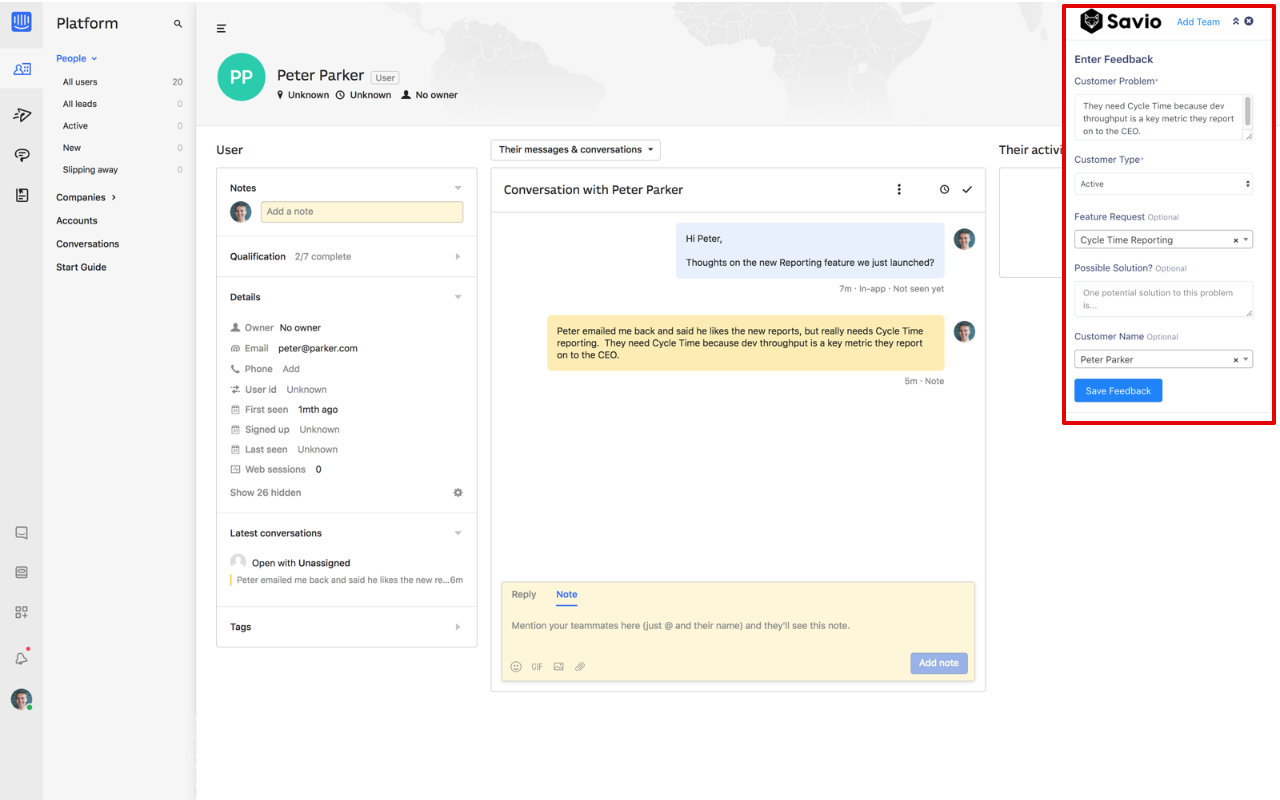Select the Outbound messages paper-plane icon
This screenshot has width=1280, height=800.
point(21,115)
